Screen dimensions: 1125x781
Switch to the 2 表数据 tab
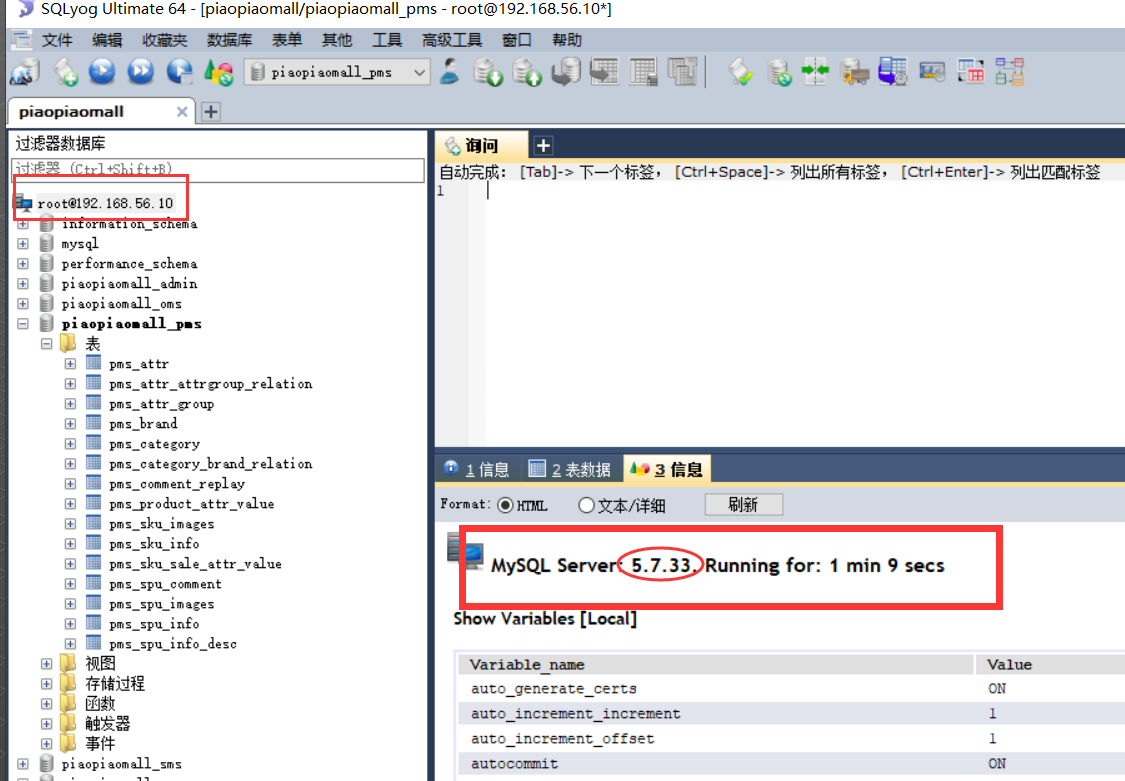pyautogui.click(x=570, y=469)
